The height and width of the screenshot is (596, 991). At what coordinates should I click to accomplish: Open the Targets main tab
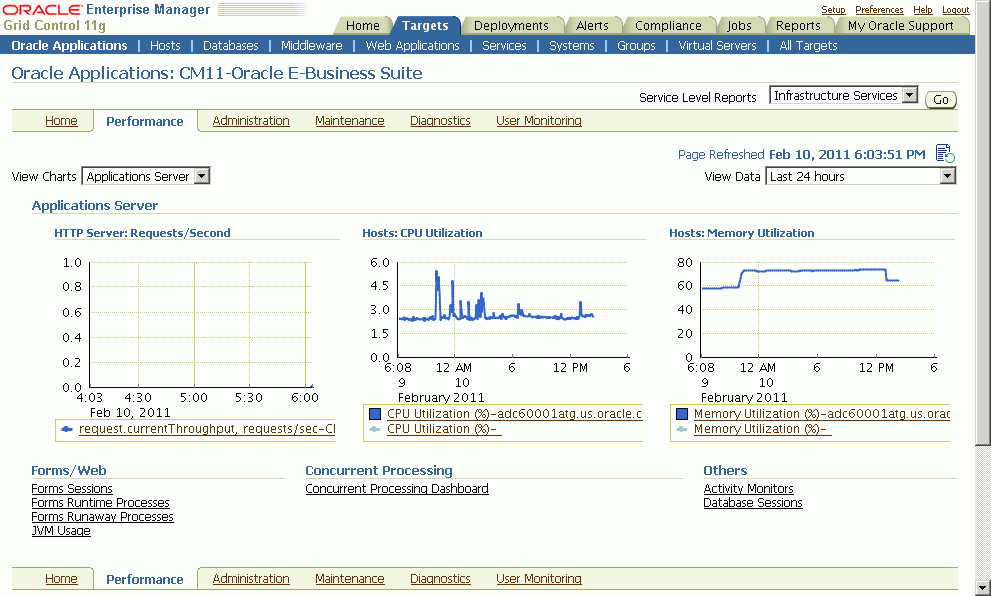point(425,25)
